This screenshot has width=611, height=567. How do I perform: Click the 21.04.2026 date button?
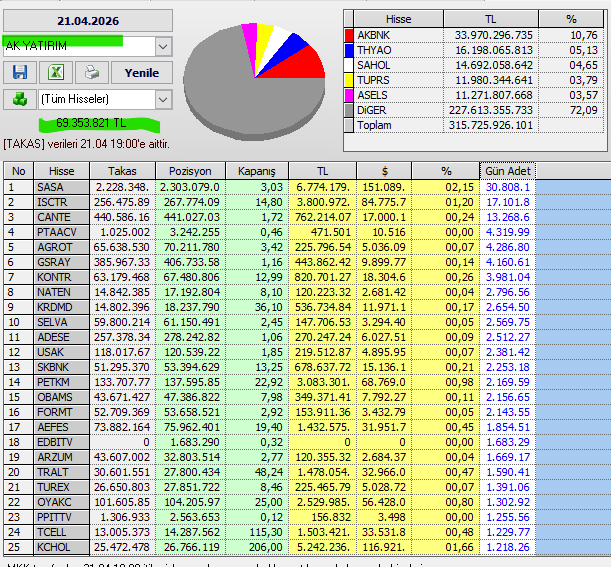[88, 21]
